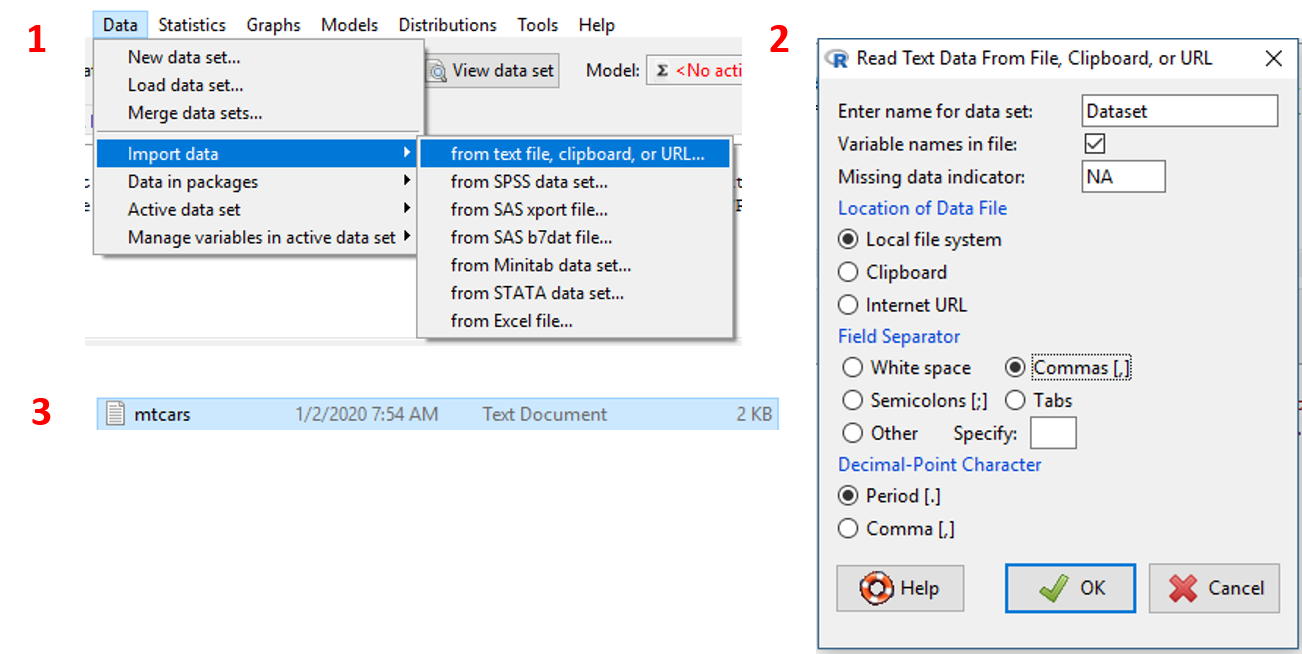Screen dimensions: 1302x654
Task: Select Comma as decimal-point character
Action: 849,529
